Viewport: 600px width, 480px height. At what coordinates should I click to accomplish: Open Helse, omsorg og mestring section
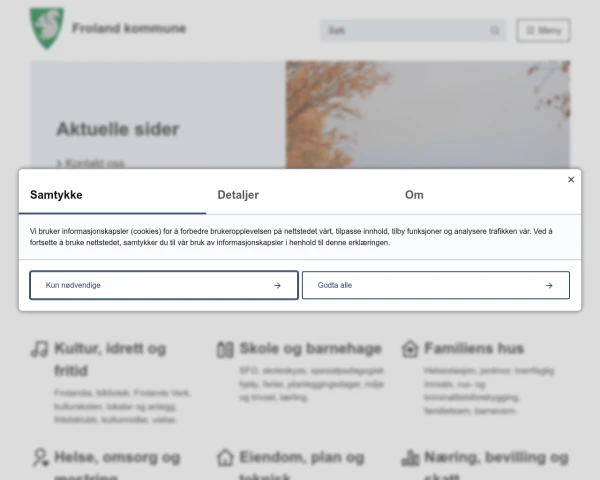click(117, 464)
